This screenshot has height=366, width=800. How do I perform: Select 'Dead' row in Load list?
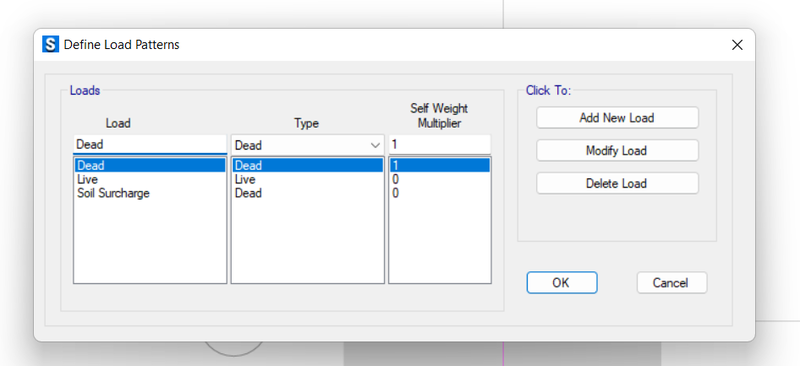coord(150,165)
